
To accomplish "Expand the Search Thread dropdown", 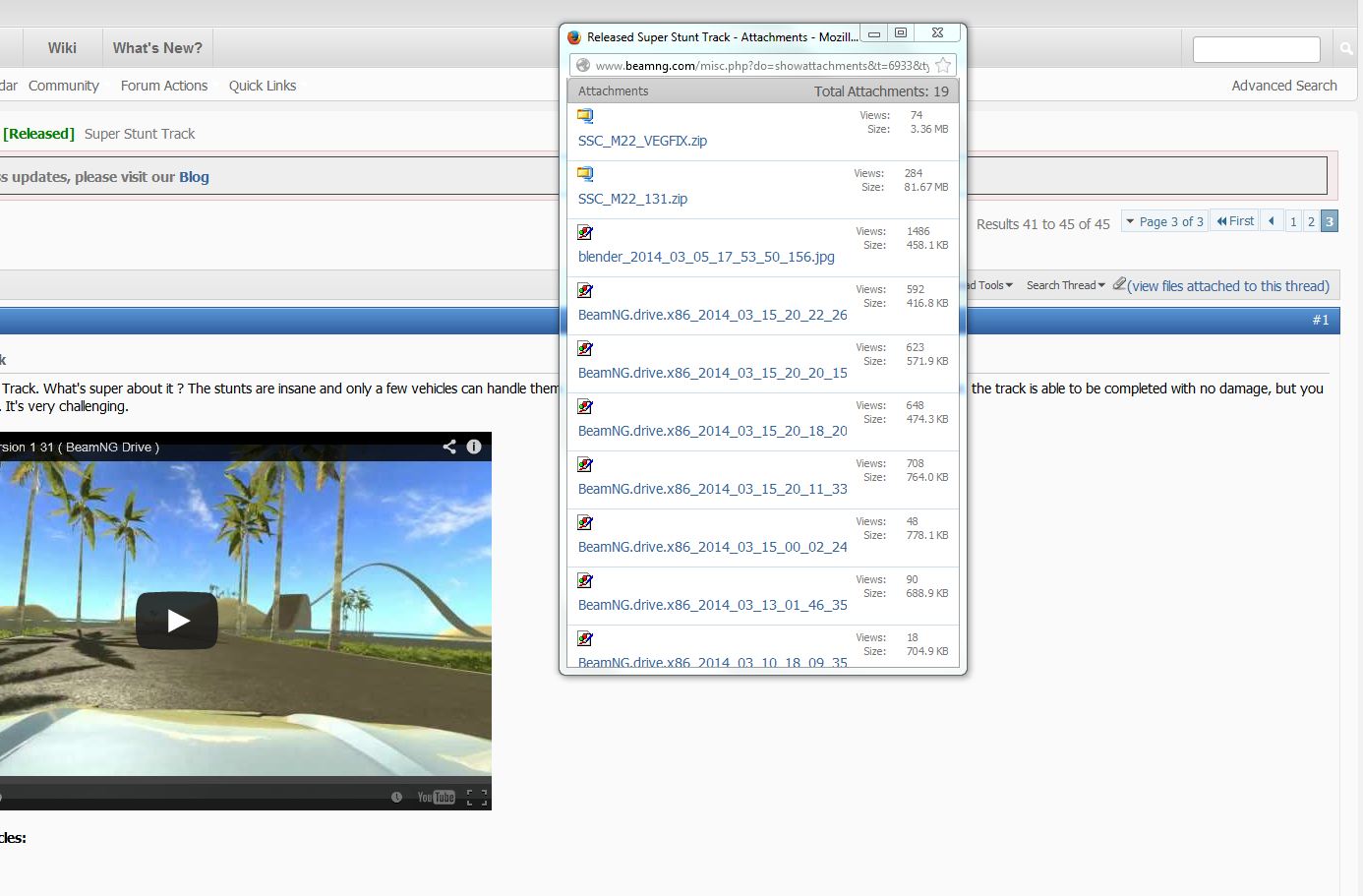I will click(1066, 285).
